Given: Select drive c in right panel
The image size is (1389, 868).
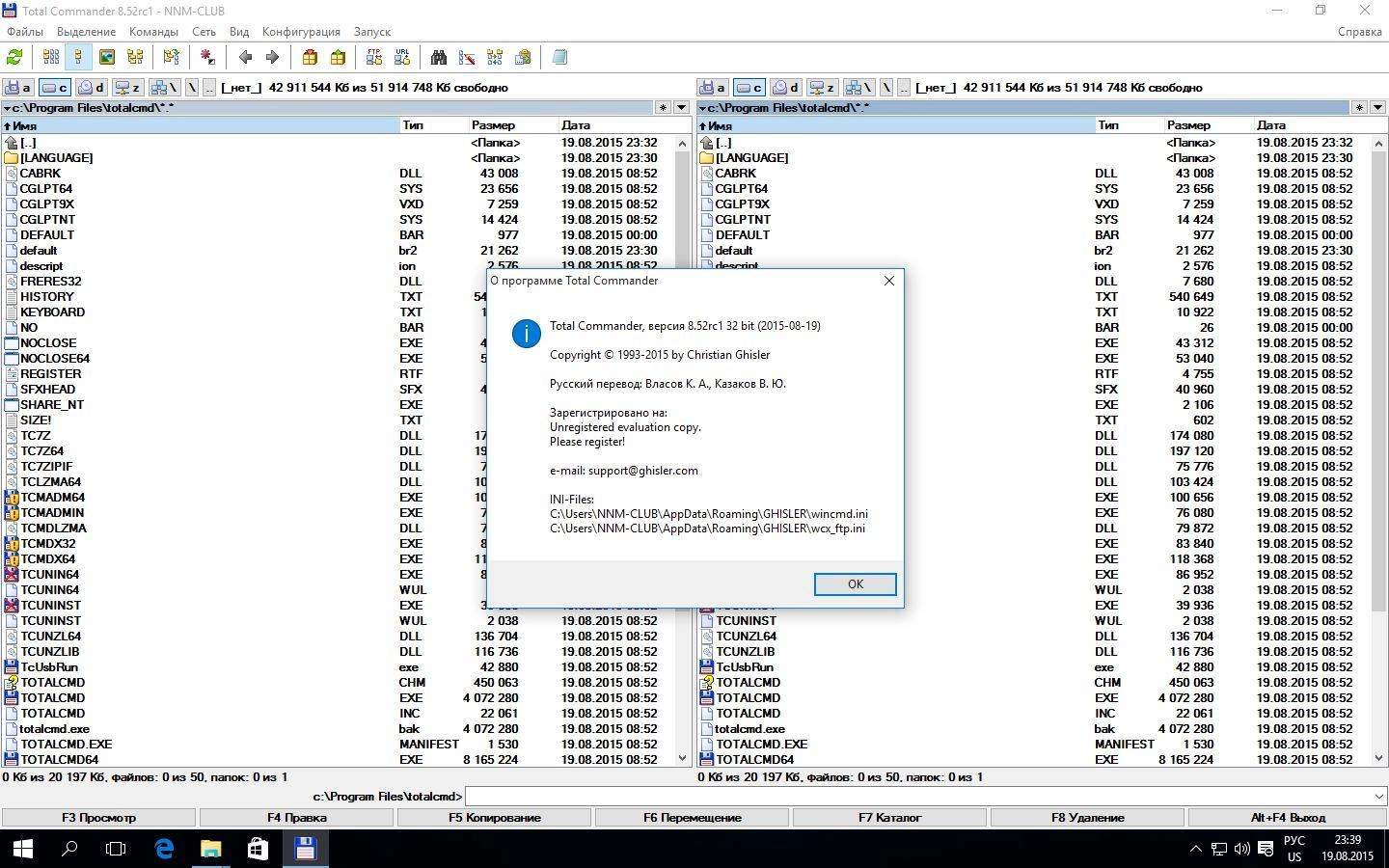Looking at the screenshot, I should pyautogui.click(x=749, y=87).
